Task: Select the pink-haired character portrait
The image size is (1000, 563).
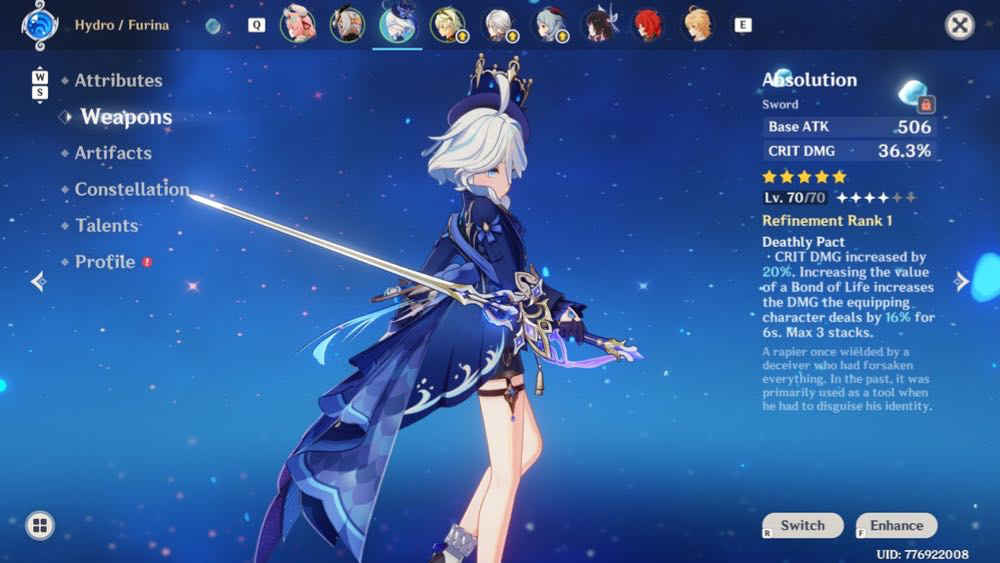Action: 298,24
